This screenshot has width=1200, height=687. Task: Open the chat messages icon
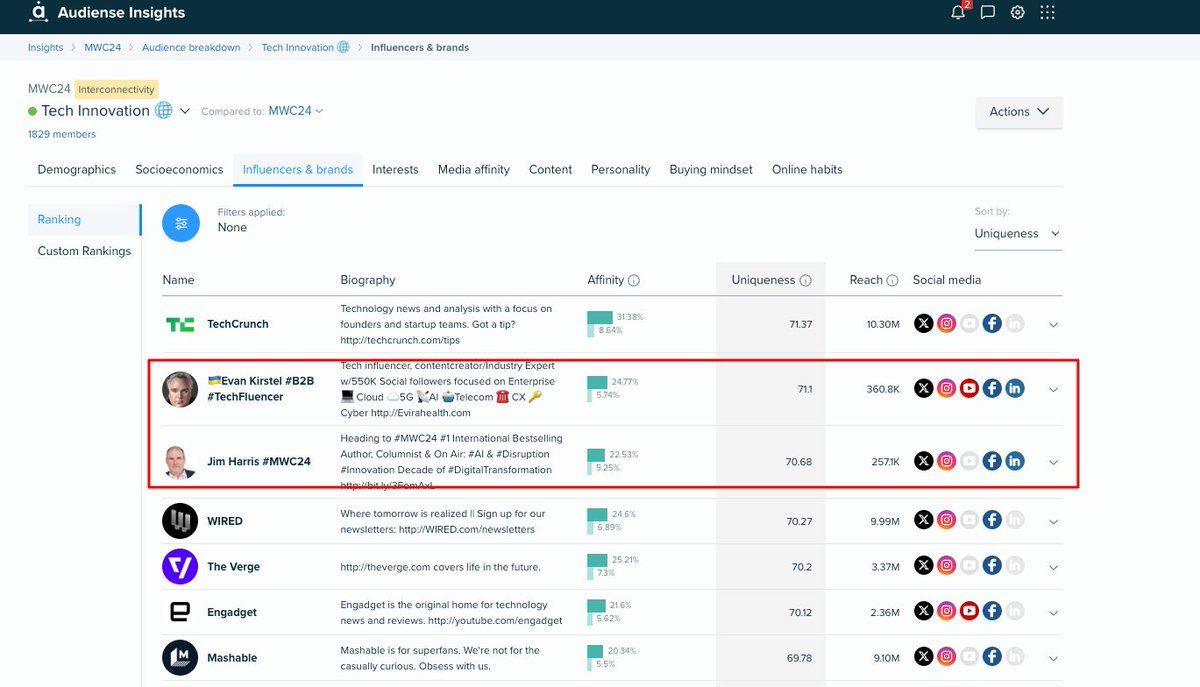[988, 13]
